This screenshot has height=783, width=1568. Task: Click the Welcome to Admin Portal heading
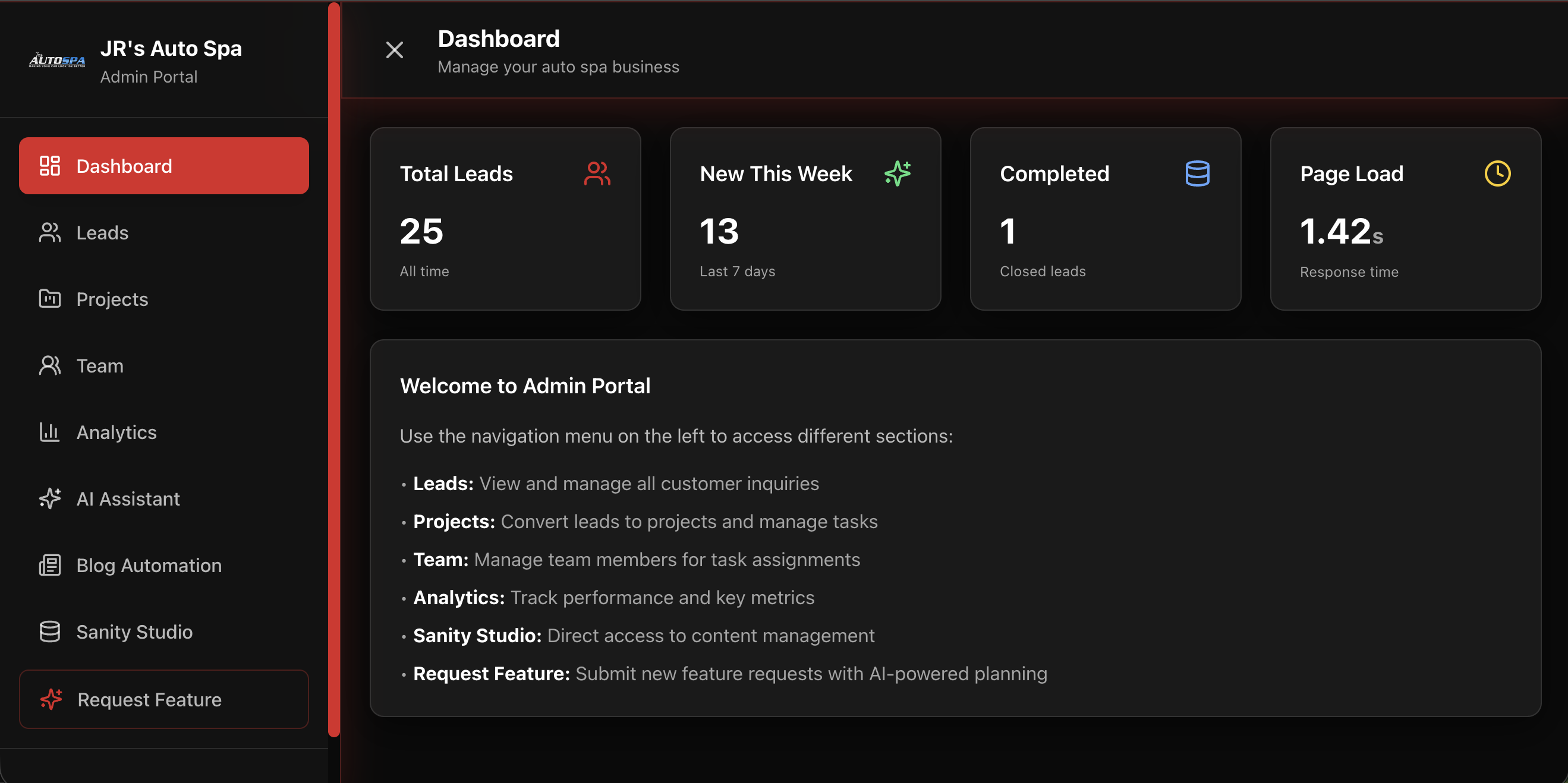coord(525,386)
